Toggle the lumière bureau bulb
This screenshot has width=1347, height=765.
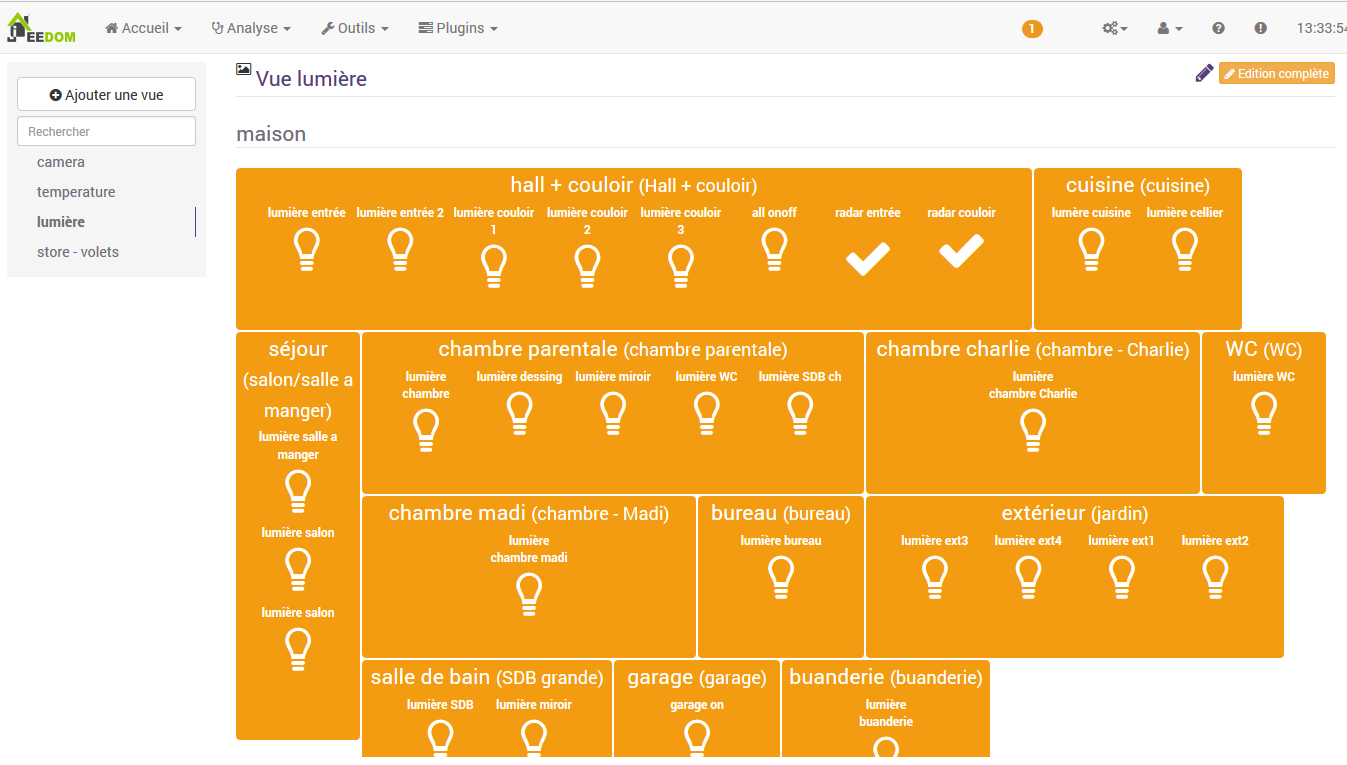tap(781, 577)
